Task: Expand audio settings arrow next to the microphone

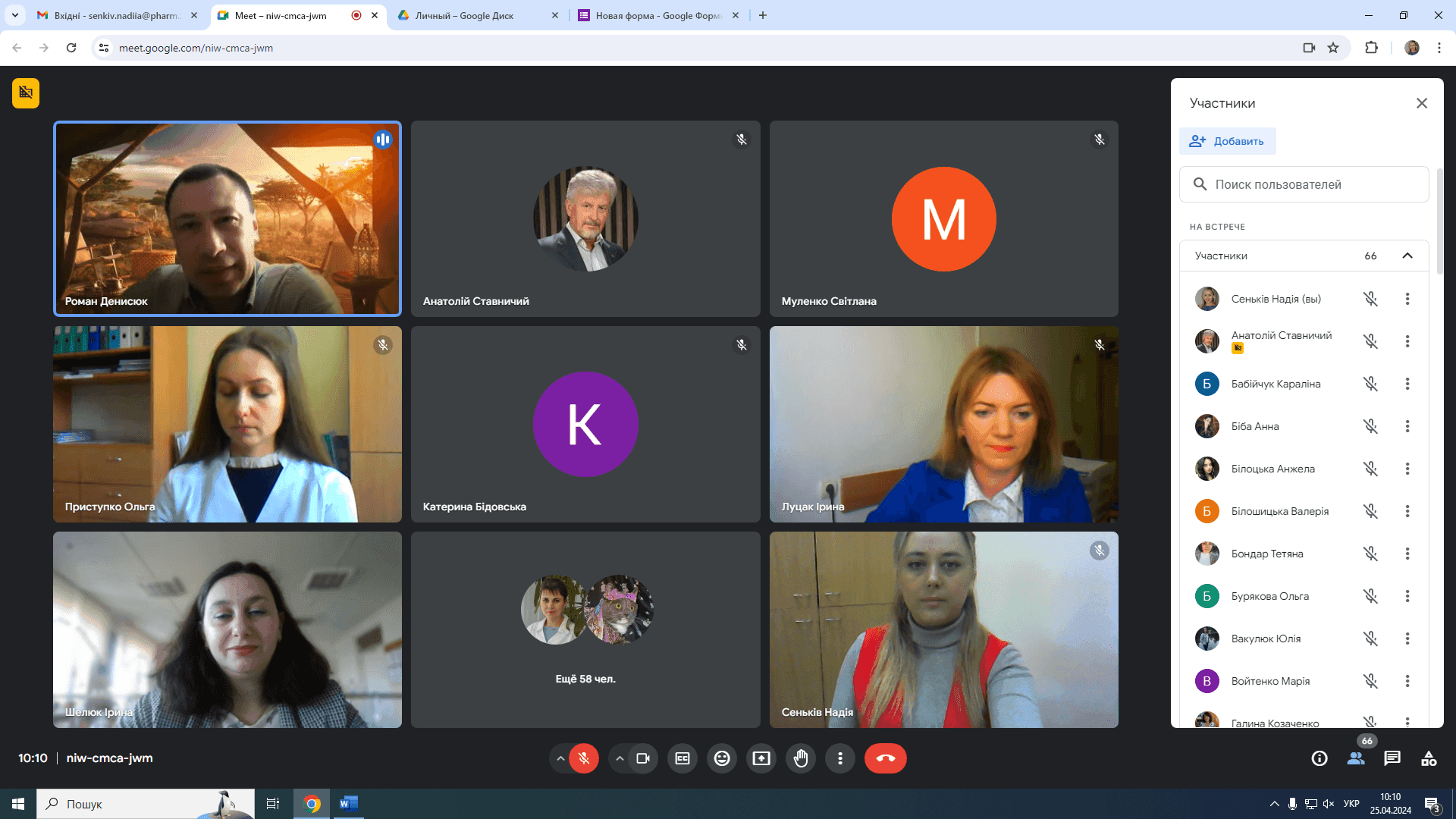Action: pyautogui.click(x=560, y=758)
